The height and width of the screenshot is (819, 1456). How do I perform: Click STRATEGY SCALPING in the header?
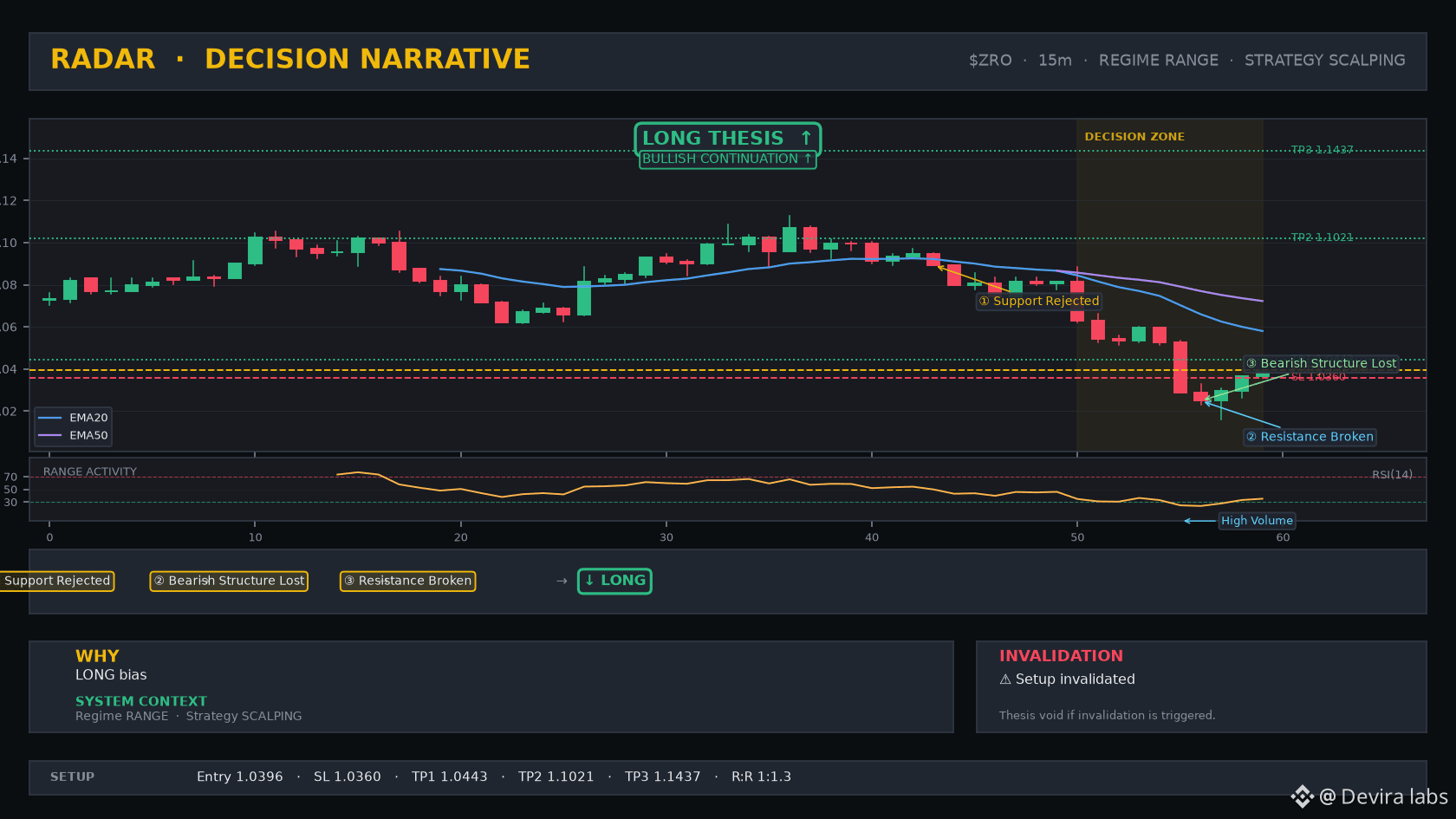click(1325, 60)
